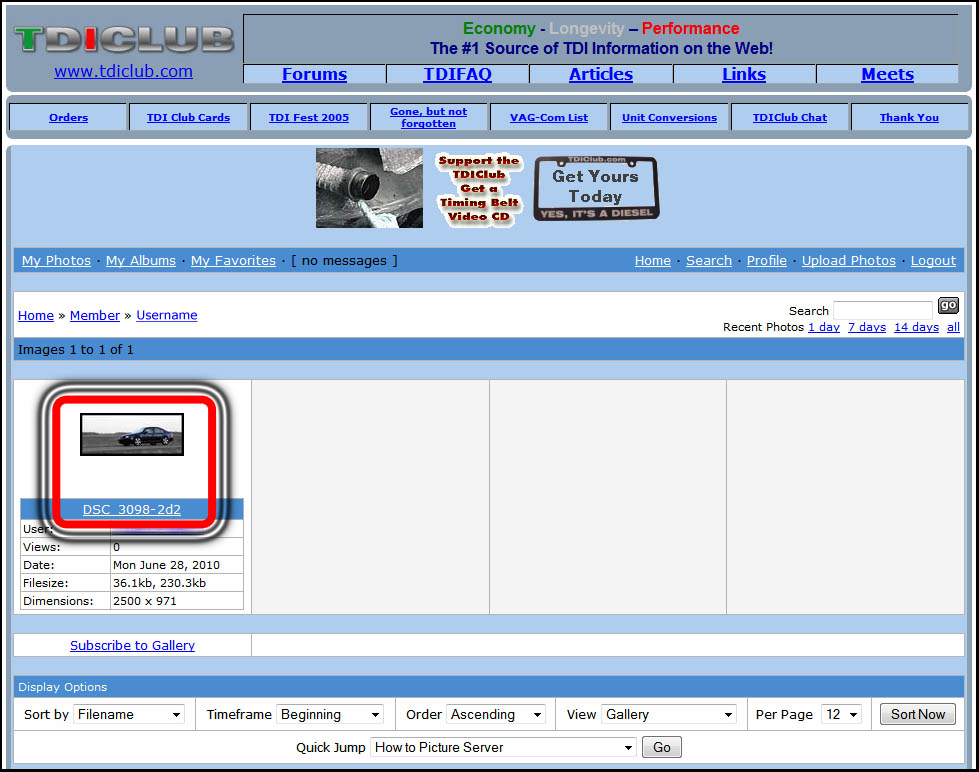Click the dimensions 2500 x 971
The image size is (979, 772).
(x=145, y=601)
